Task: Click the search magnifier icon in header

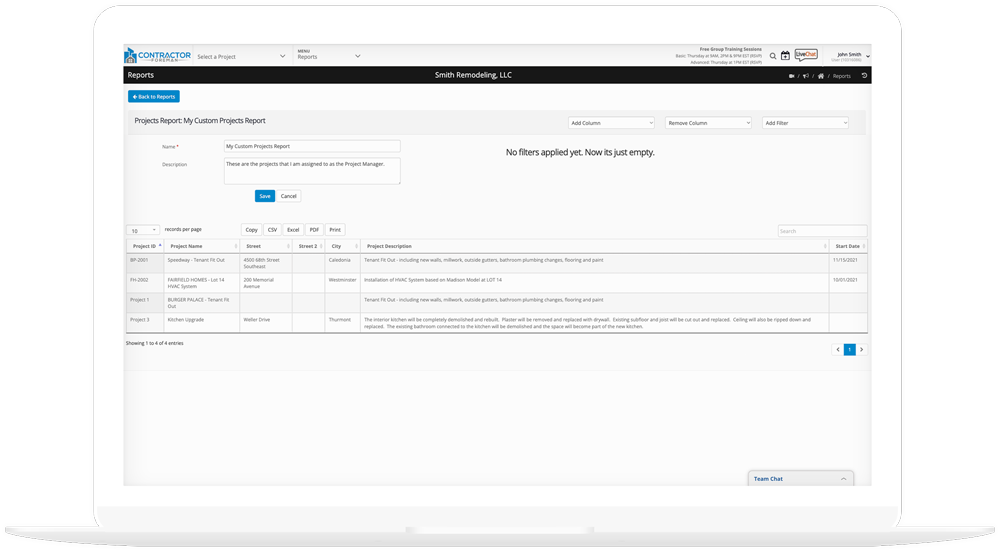Action: coord(773,56)
